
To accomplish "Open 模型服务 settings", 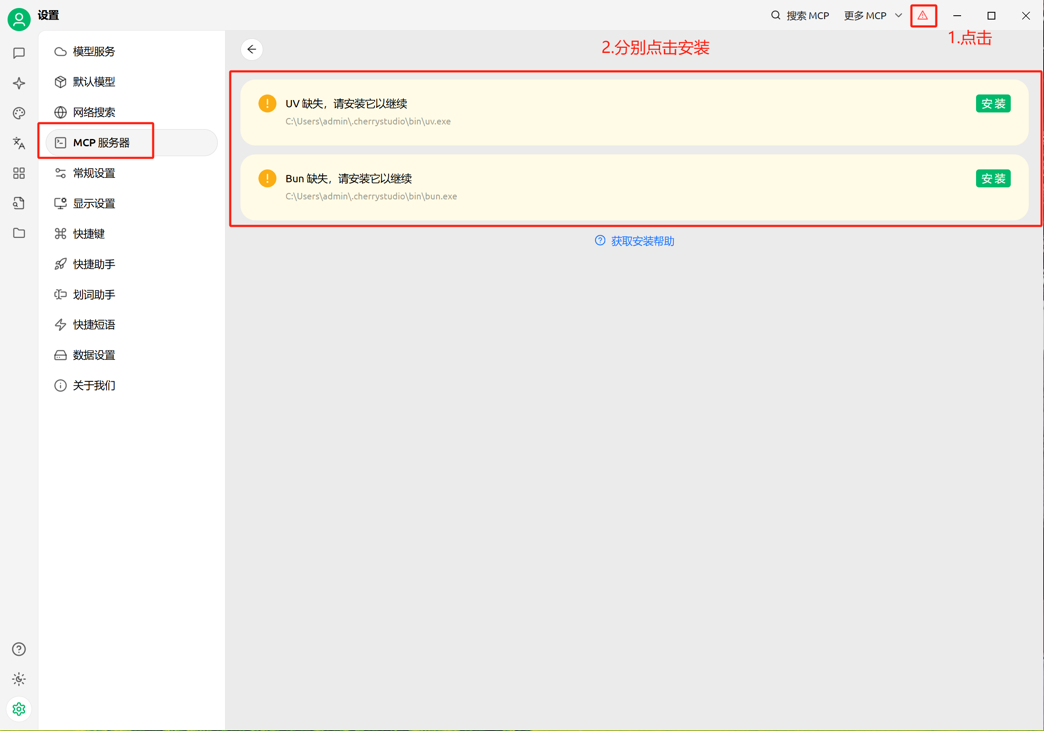I will [x=131, y=51].
